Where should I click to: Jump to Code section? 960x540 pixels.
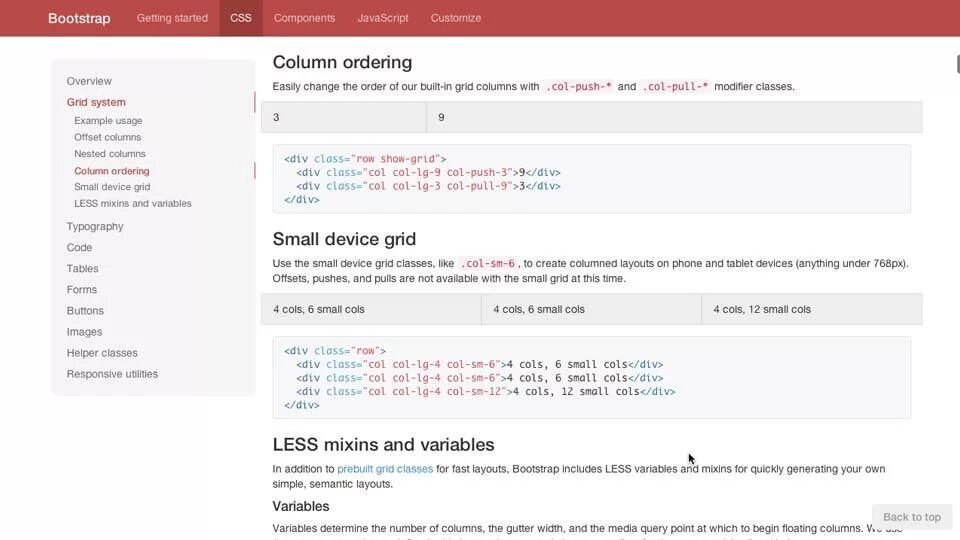tap(80, 247)
